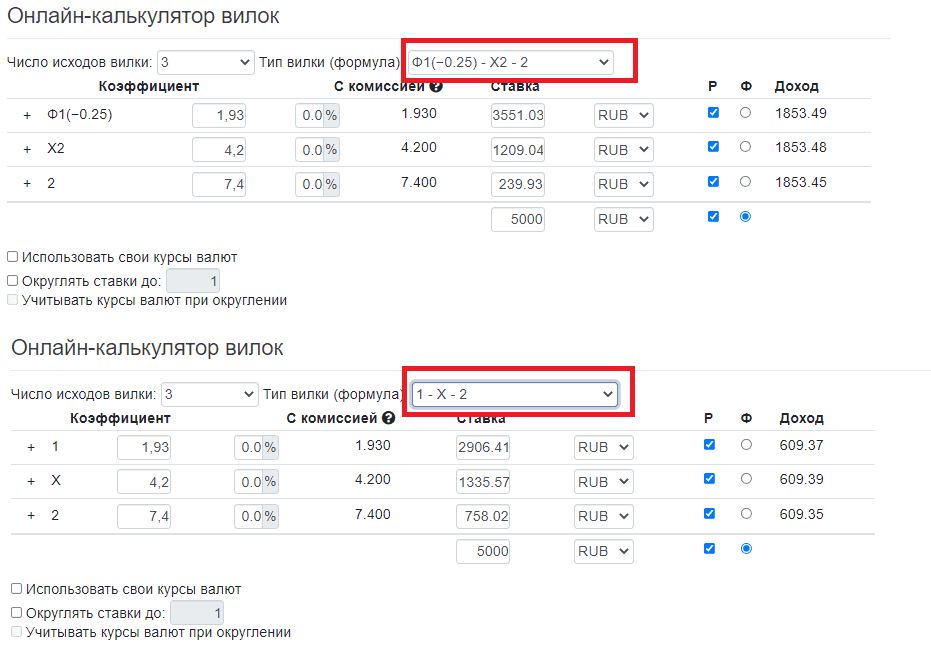This screenshot has width=931, height=650.
Task: Click the coefficient field of the Ф1(−0.25) row
Action: (219, 116)
